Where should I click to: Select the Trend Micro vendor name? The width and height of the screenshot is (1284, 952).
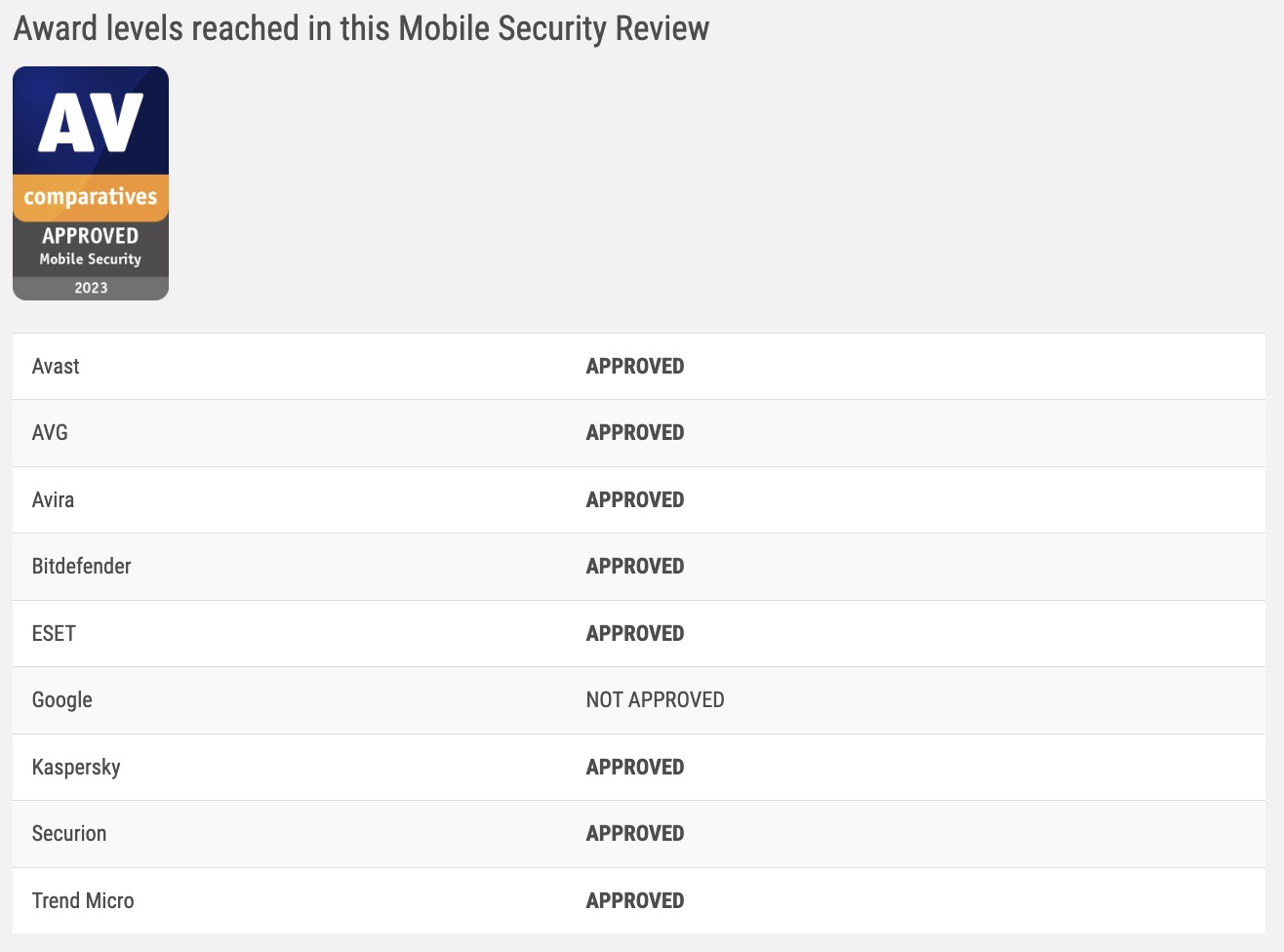[x=83, y=901]
